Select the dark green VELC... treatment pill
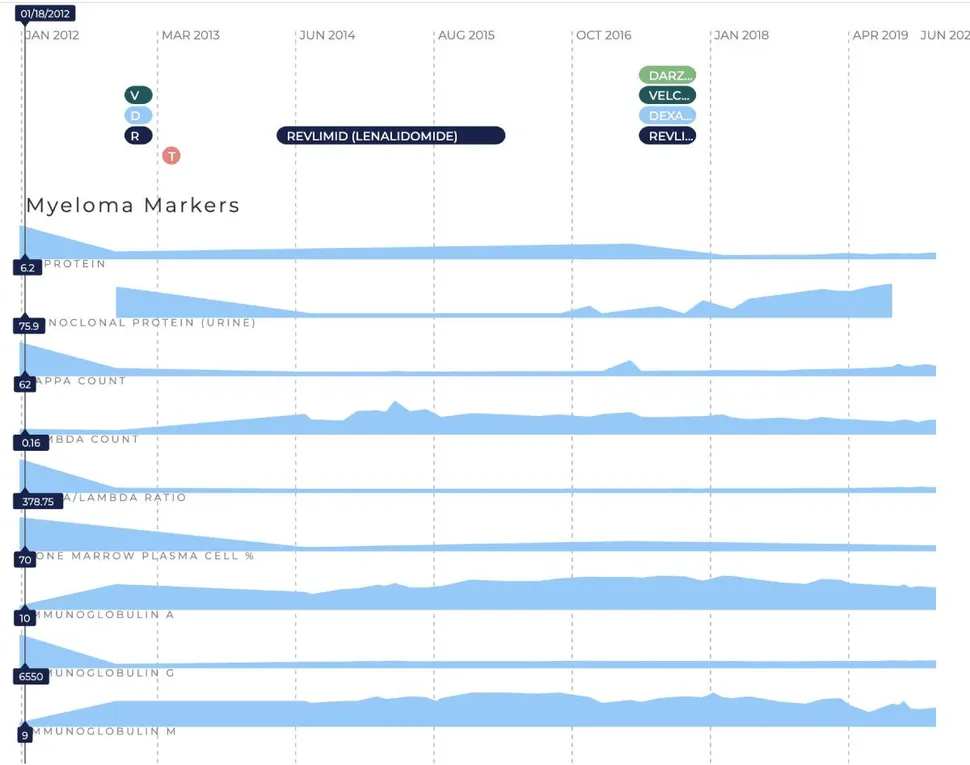Image resolution: width=970 pixels, height=765 pixels. [x=667, y=96]
